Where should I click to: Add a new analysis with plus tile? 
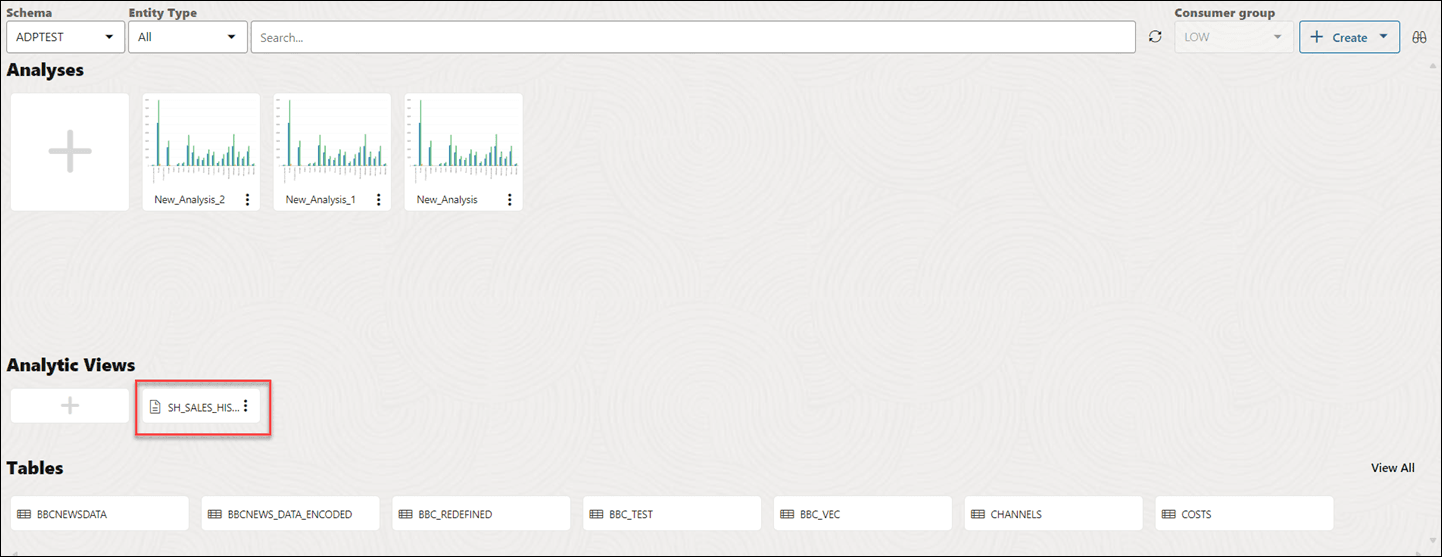70,152
